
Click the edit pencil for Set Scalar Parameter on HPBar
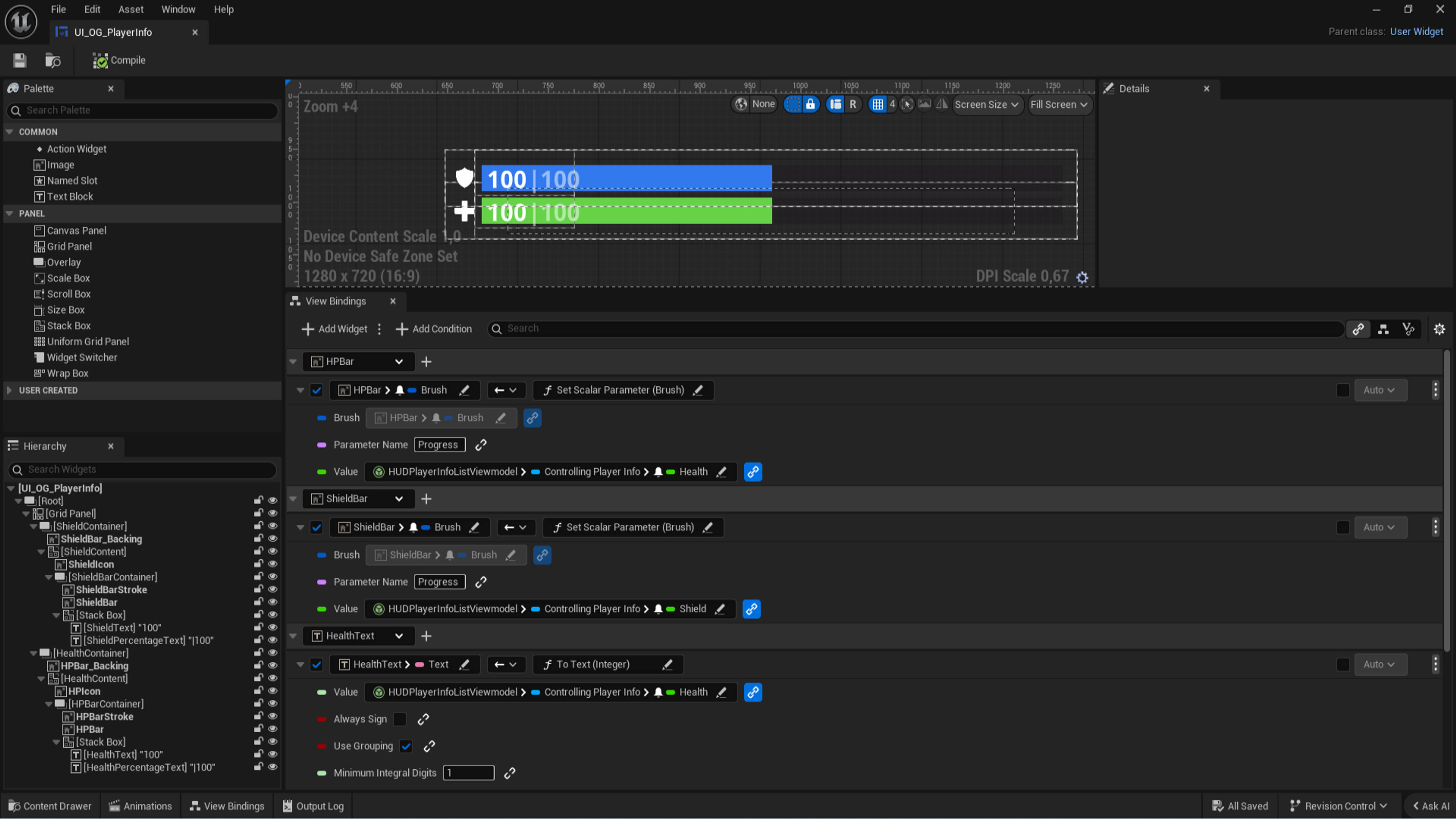pyautogui.click(x=698, y=390)
